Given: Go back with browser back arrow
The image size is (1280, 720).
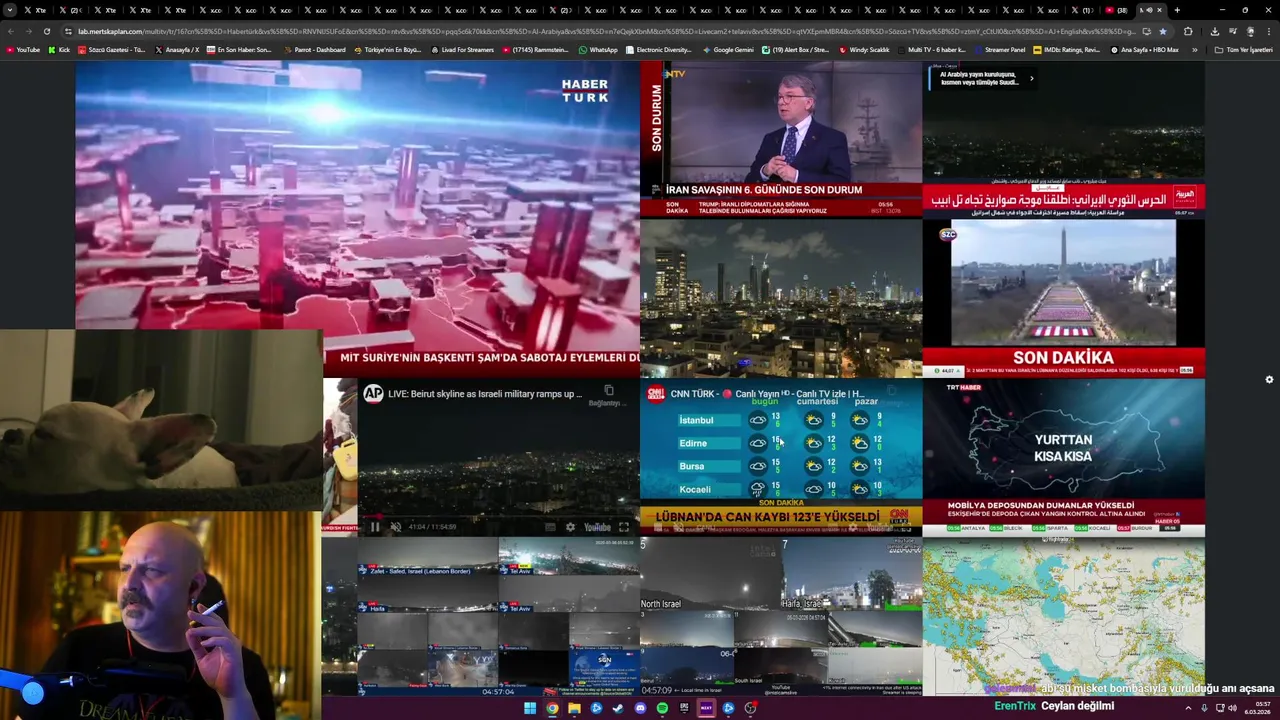Looking at the screenshot, I should [x=10, y=31].
